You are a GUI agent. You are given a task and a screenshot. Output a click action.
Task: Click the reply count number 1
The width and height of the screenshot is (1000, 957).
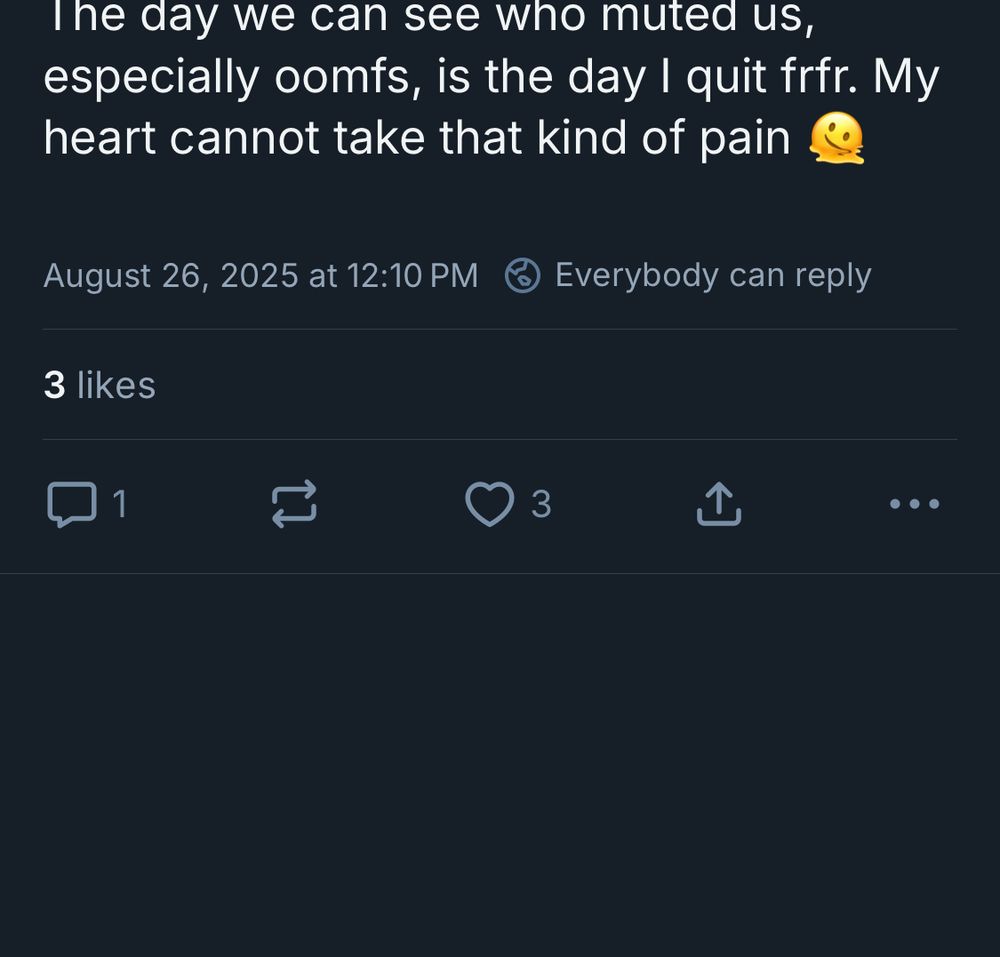119,504
